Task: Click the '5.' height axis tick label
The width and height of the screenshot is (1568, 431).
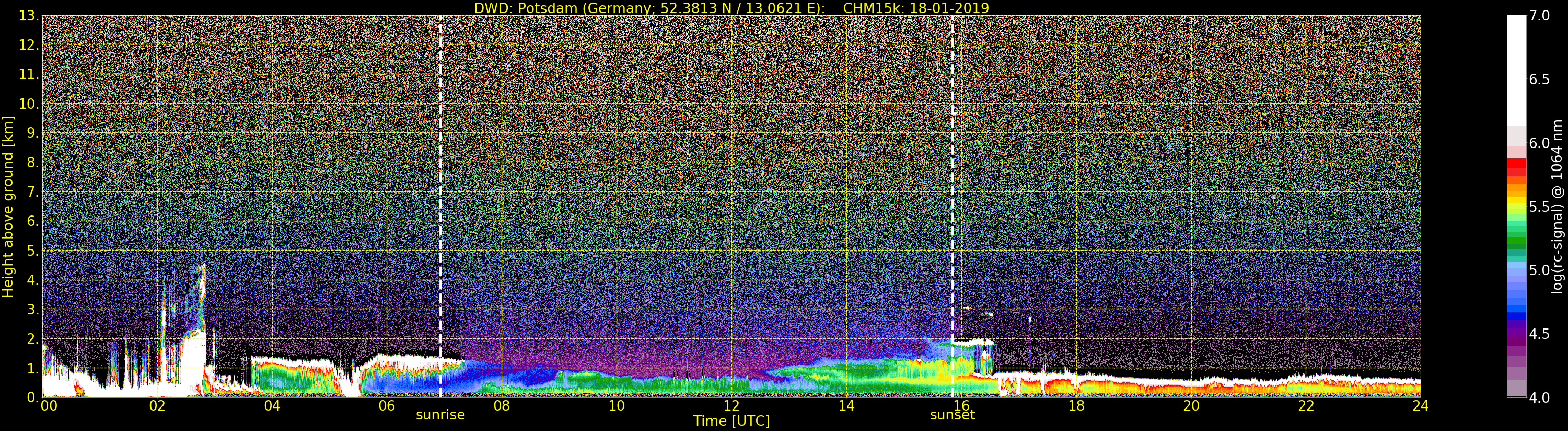Action: tap(33, 251)
